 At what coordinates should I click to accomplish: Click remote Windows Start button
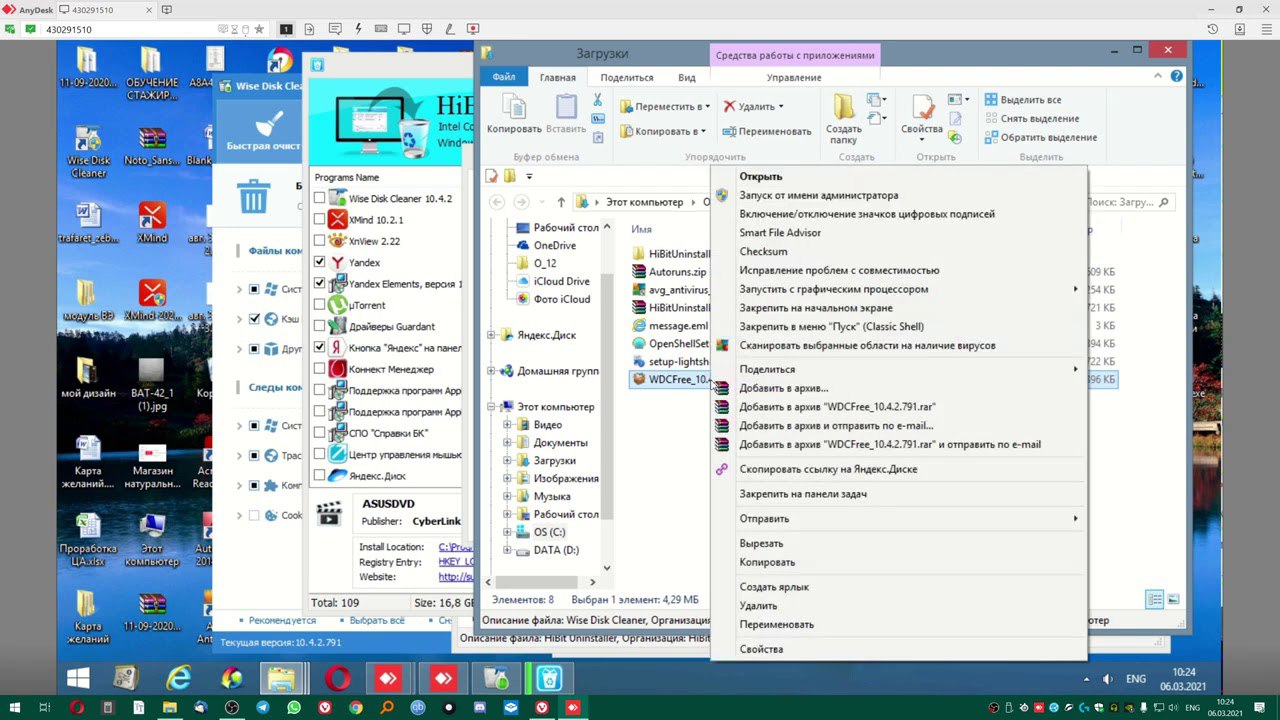tap(79, 679)
